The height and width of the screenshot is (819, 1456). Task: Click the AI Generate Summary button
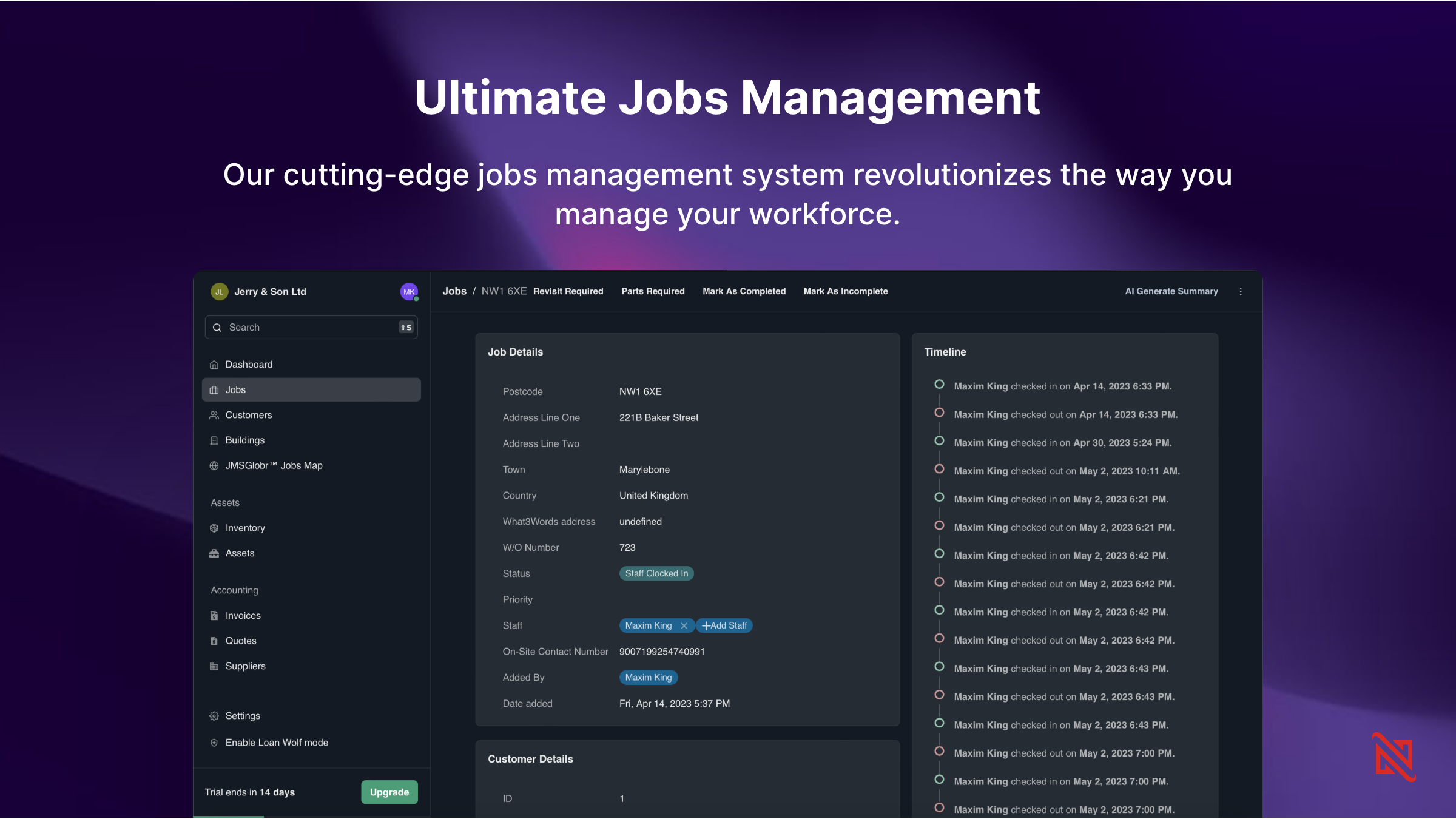1171,291
